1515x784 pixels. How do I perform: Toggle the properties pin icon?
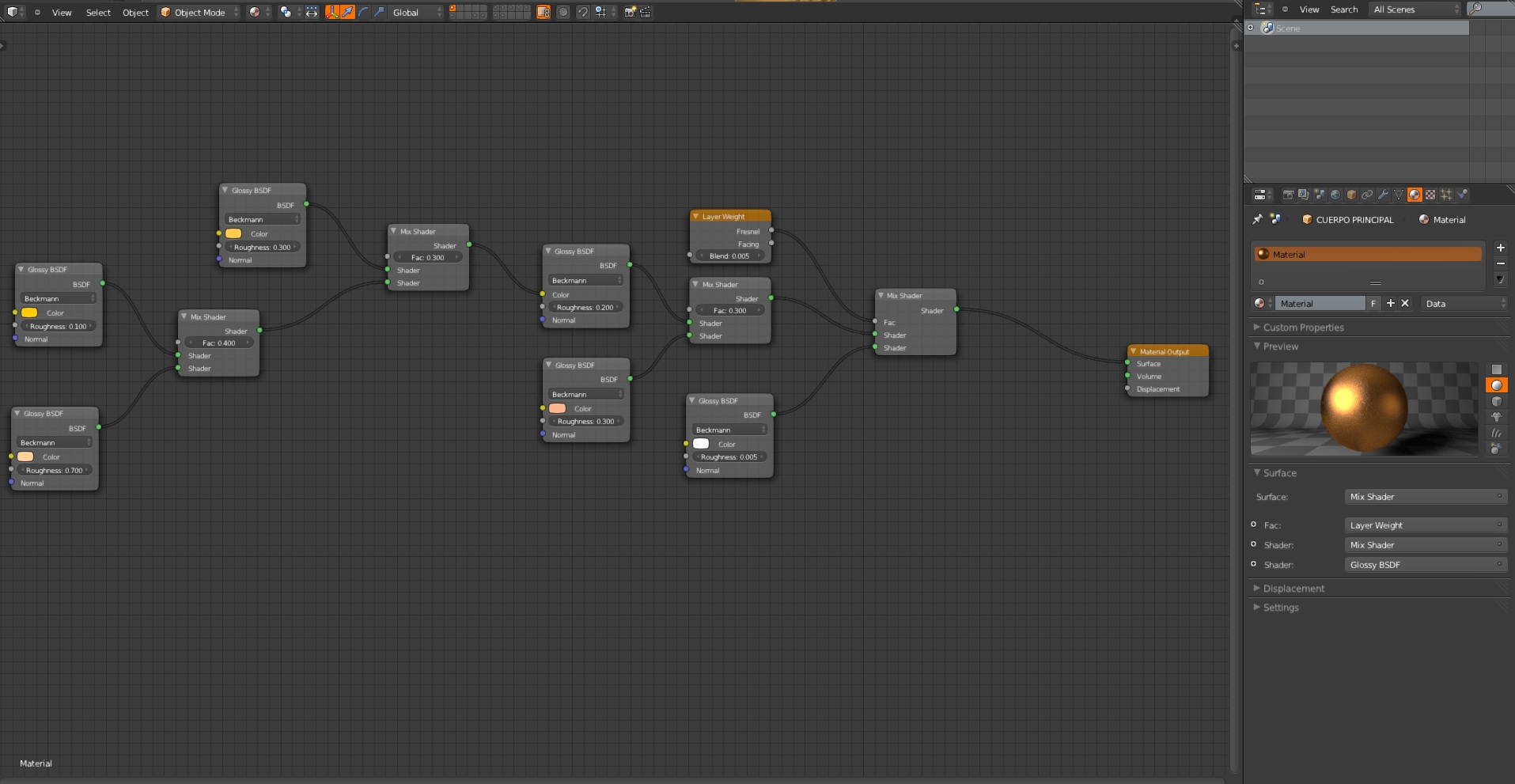[x=1258, y=219]
